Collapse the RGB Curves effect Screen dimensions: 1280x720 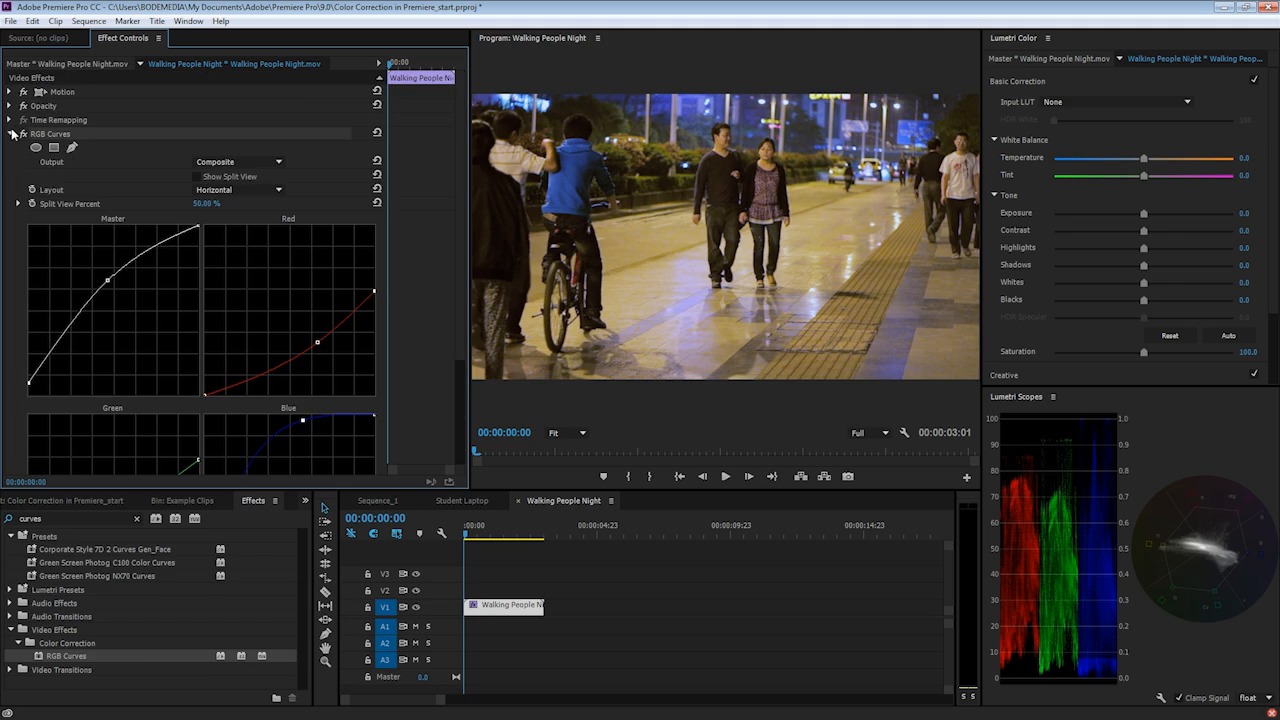(x=10, y=134)
